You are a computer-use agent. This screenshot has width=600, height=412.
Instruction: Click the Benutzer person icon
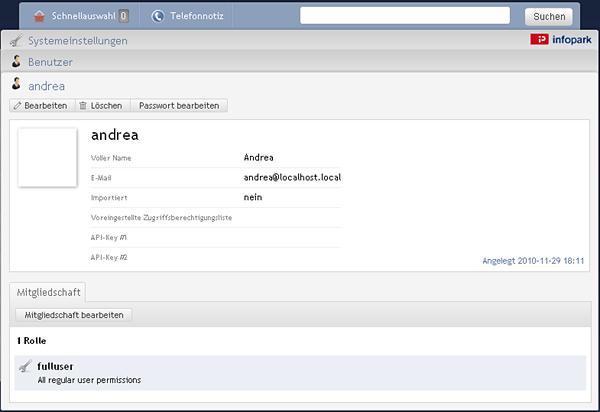tap(16, 61)
